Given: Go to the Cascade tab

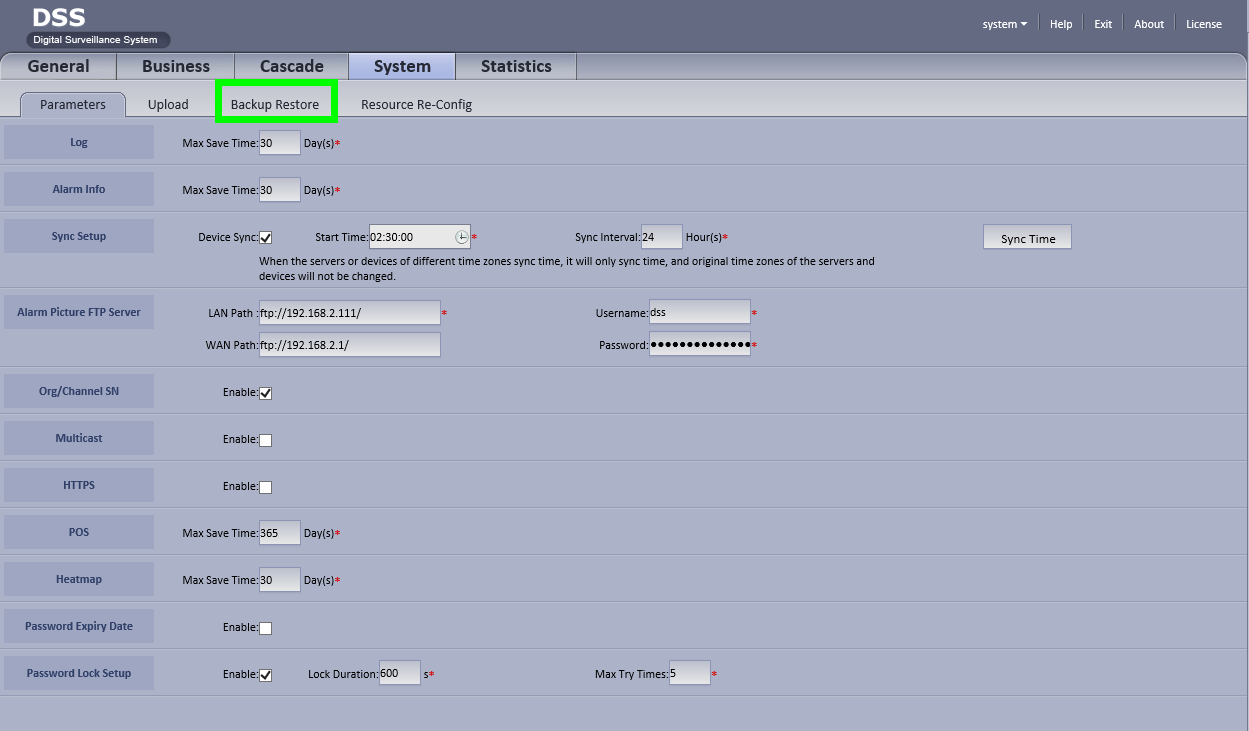Looking at the screenshot, I should coord(291,66).
